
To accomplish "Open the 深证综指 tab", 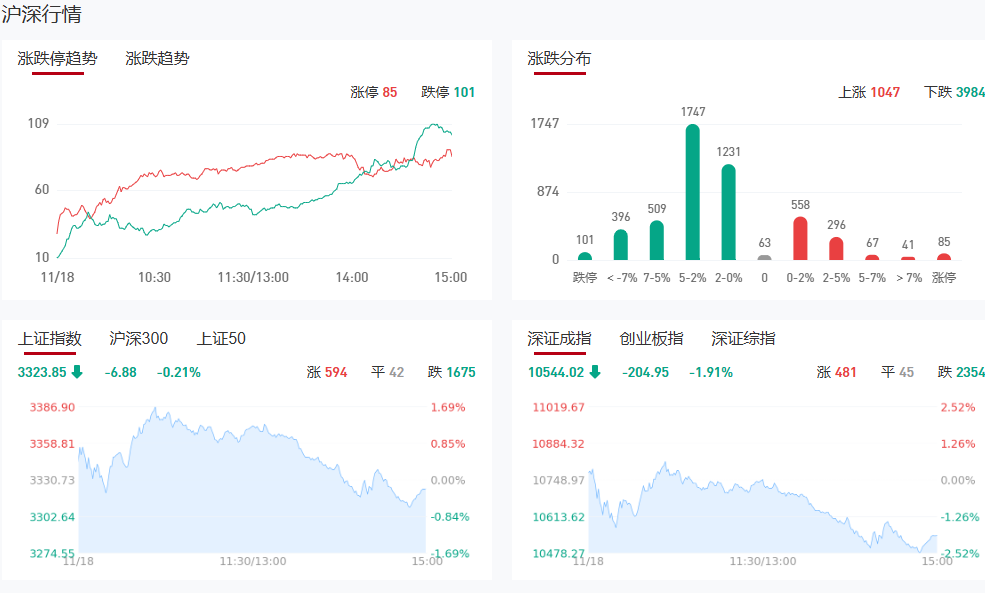I will [x=743, y=338].
